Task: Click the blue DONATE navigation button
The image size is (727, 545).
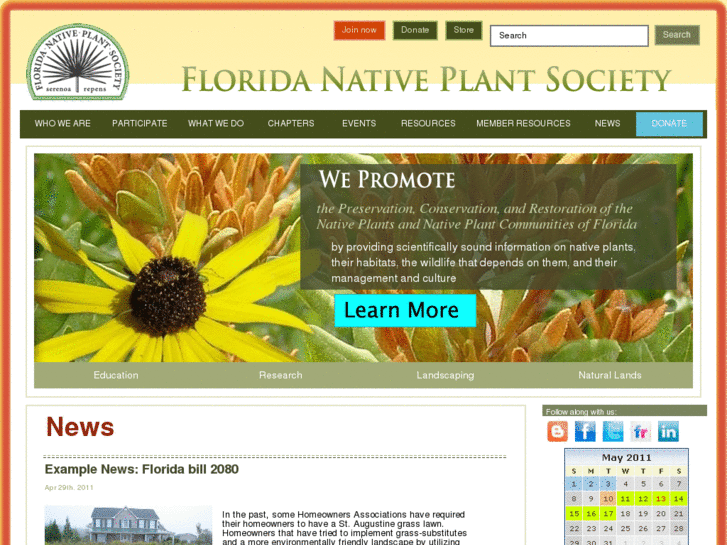Action: [670, 124]
